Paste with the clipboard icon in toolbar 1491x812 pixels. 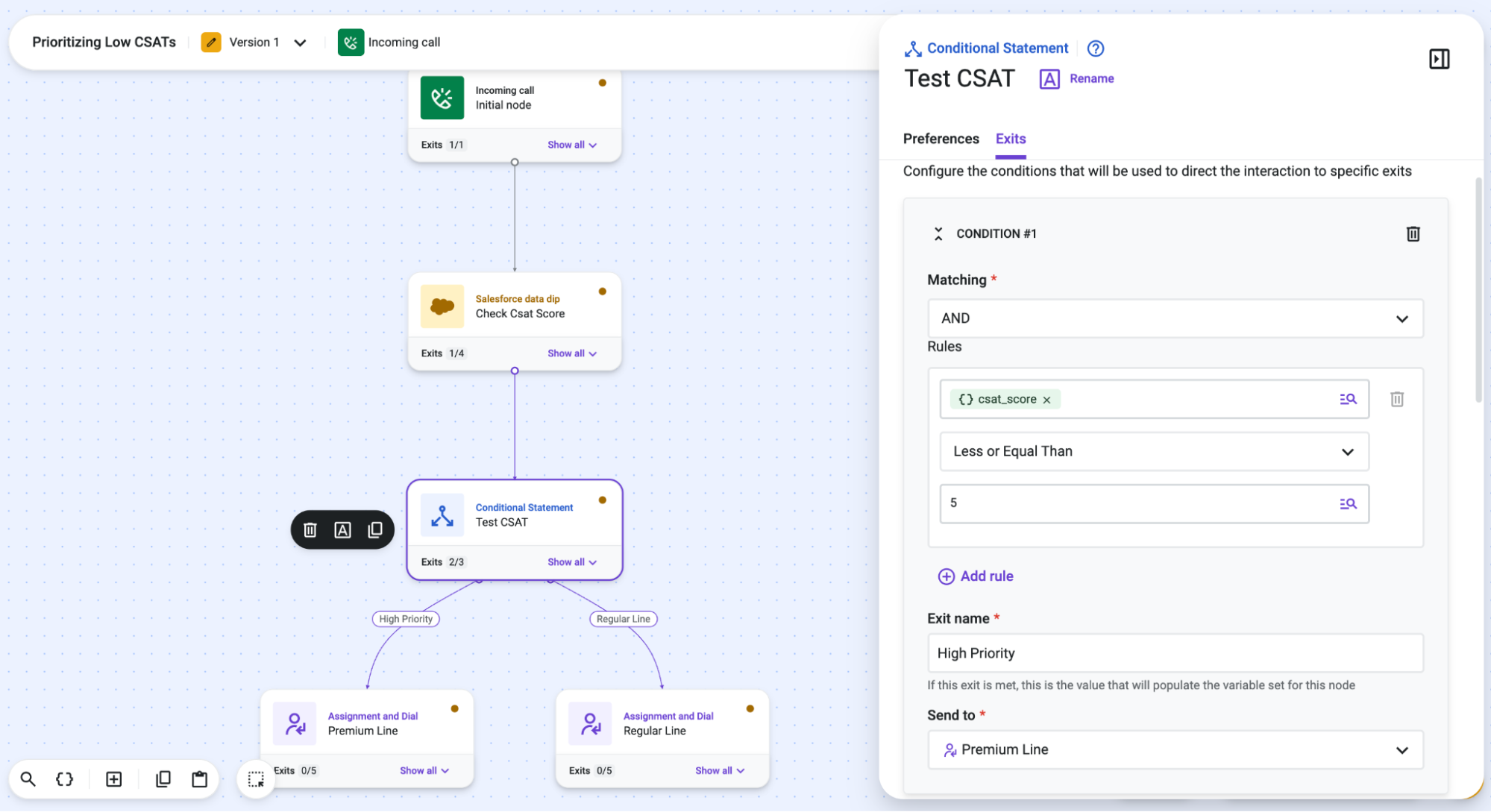click(199, 779)
